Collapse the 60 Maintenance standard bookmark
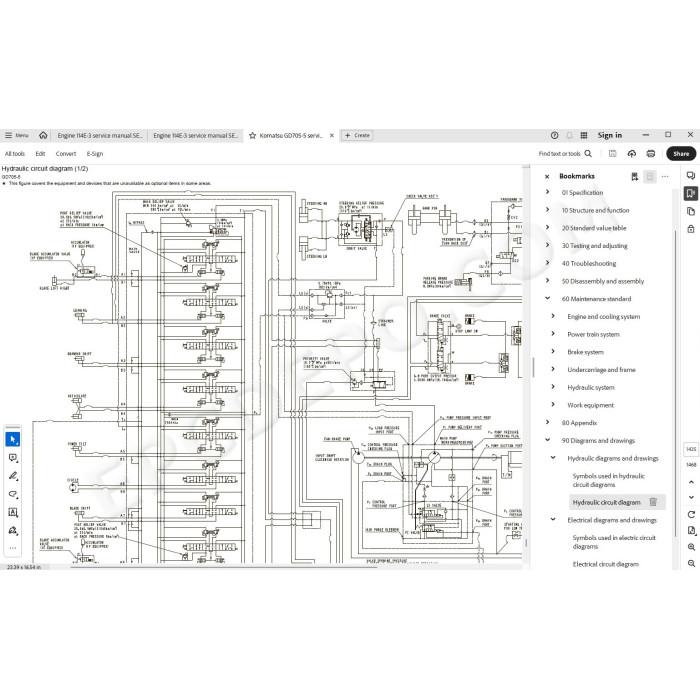Image resolution: width=700 pixels, height=700 pixels. (548, 298)
